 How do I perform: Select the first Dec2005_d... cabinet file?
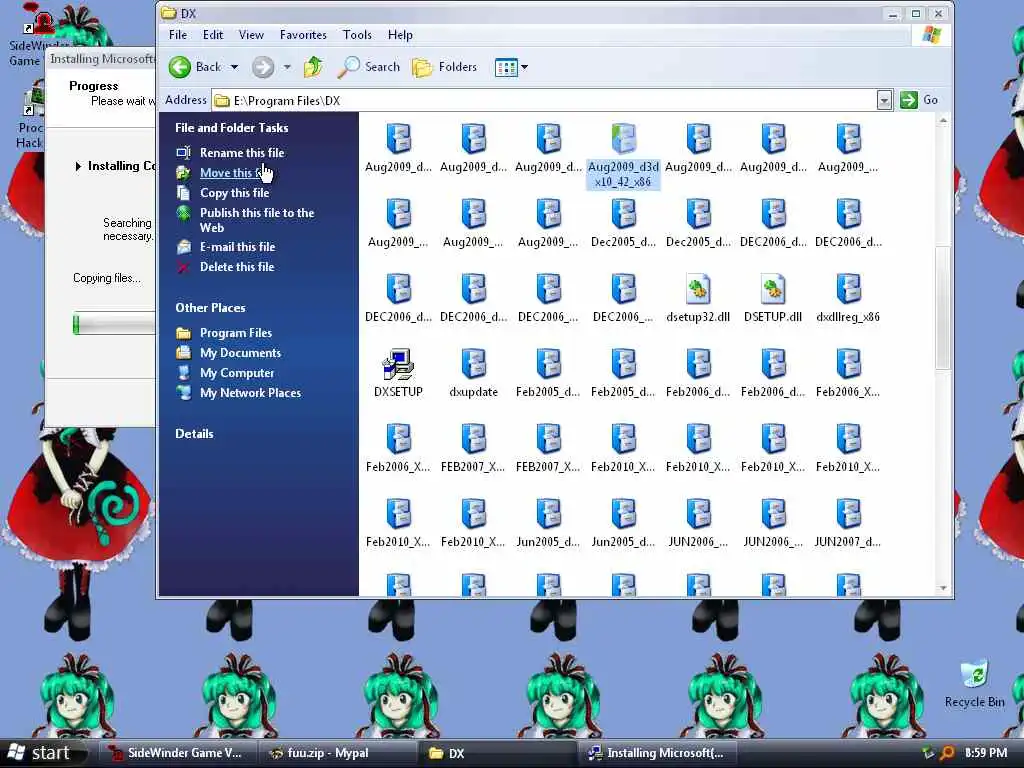pos(623,223)
